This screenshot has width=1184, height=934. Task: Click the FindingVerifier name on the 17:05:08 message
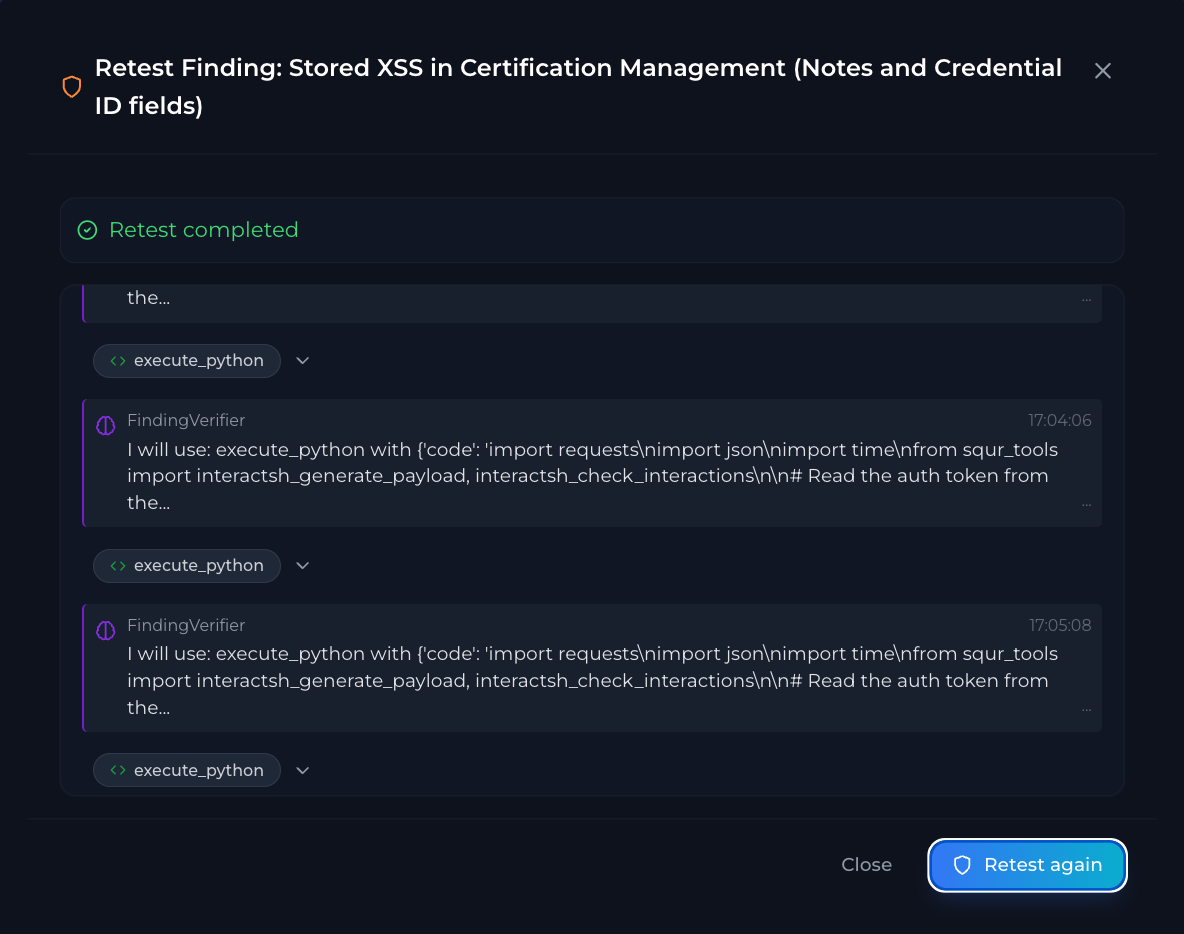[x=185, y=625]
